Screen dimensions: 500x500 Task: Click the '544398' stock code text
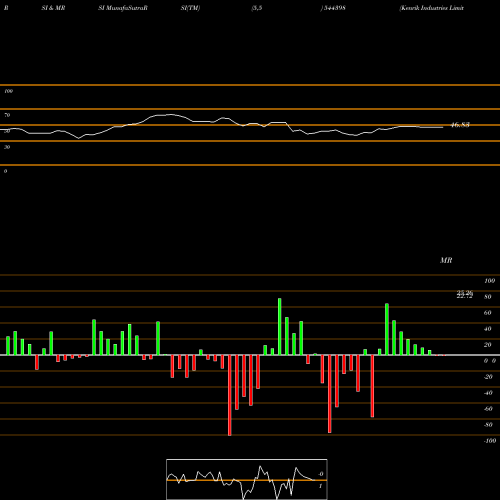pyautogui.click(x=334, y=8)
